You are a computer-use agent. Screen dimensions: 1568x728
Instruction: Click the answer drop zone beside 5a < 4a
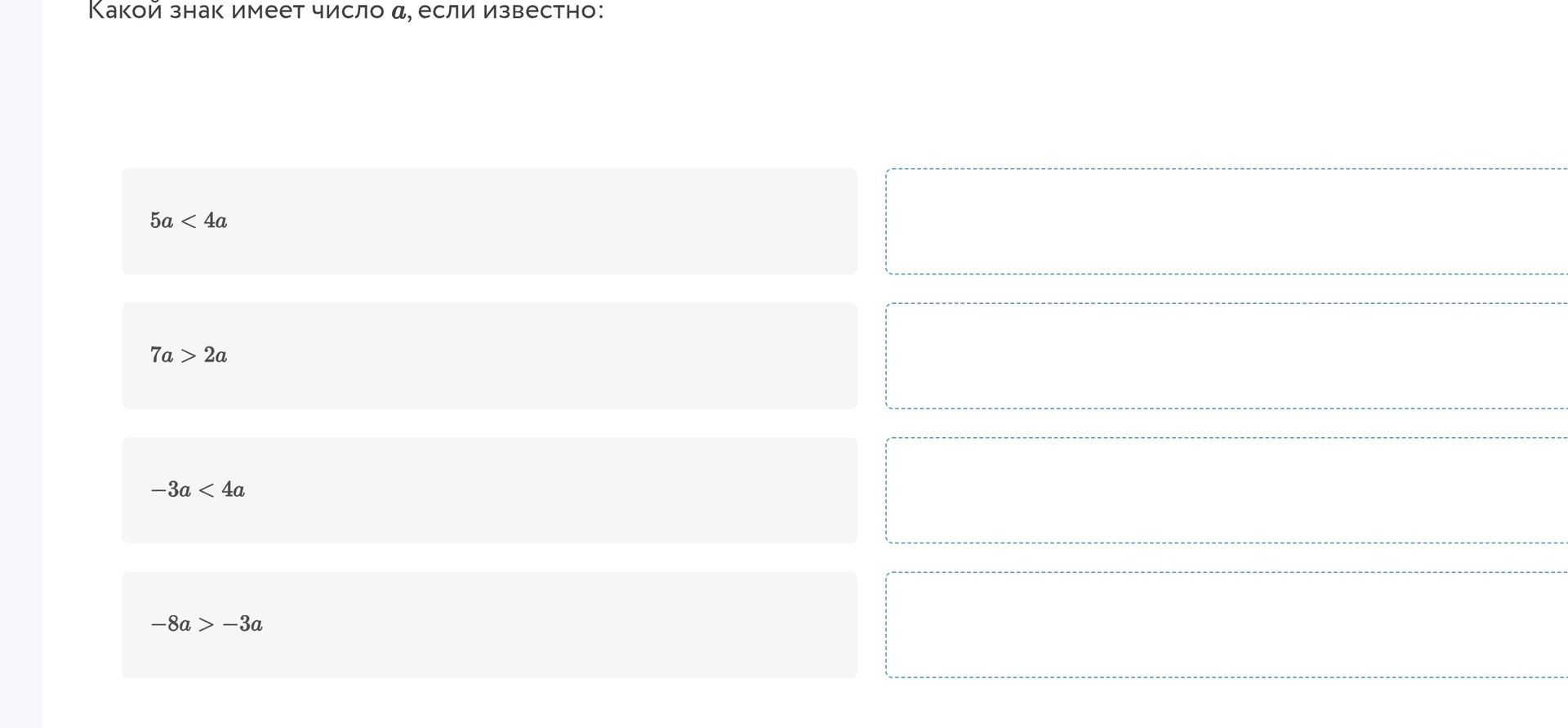(1227, 221)
